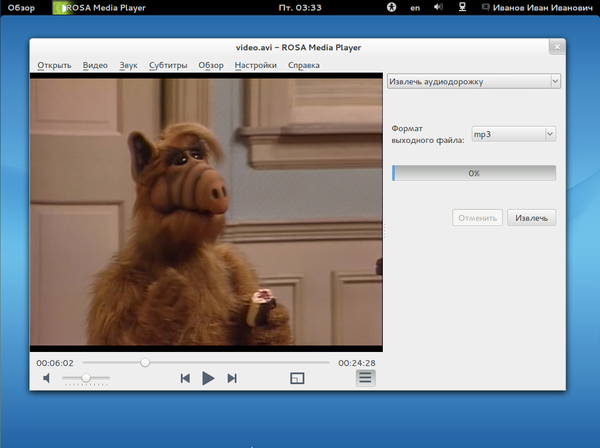Open the network icon in the top bar

click(462, 7)
